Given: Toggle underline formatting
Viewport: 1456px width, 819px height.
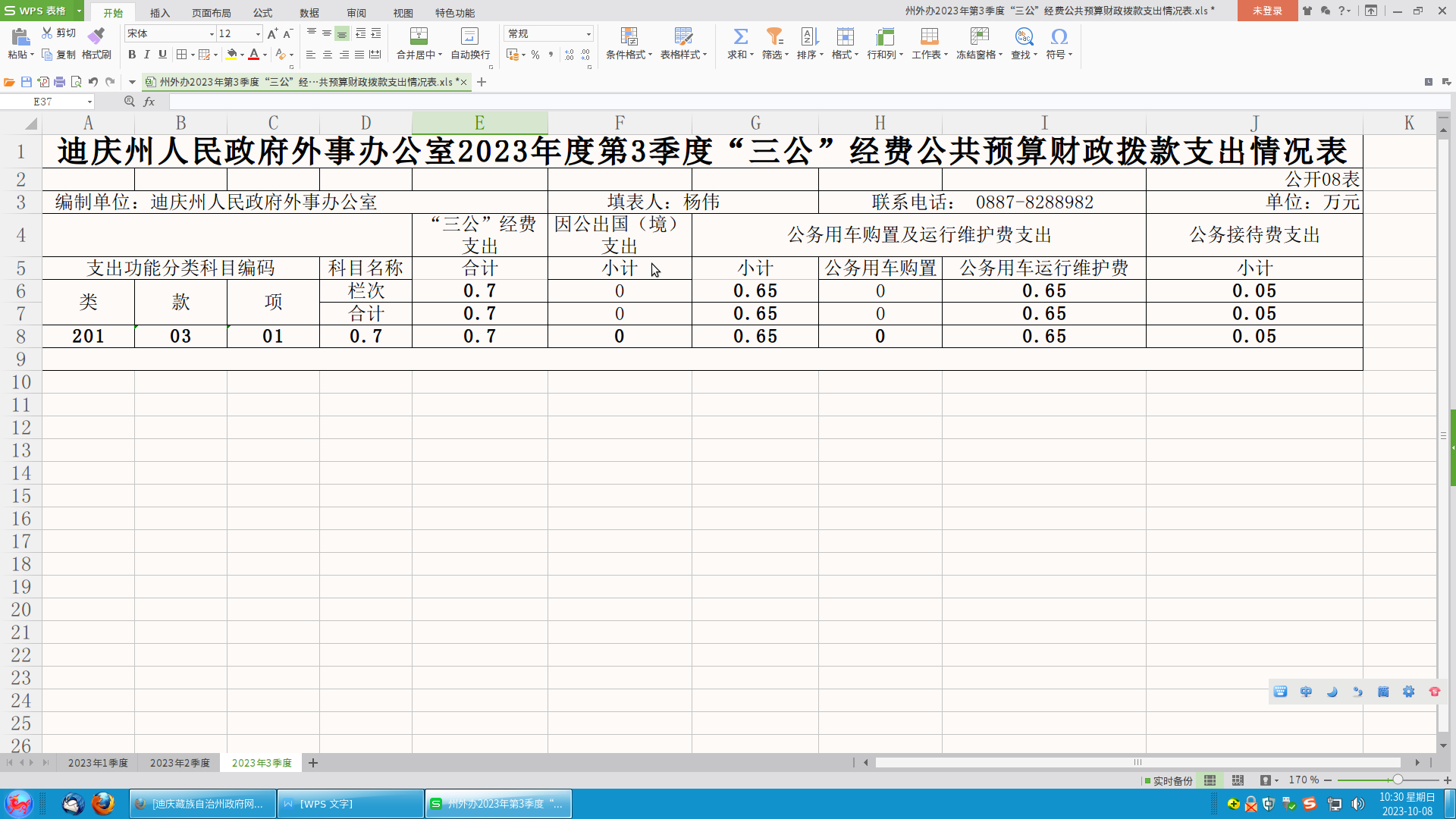Looking at the screenshot, I should click(x=162, y=55).
